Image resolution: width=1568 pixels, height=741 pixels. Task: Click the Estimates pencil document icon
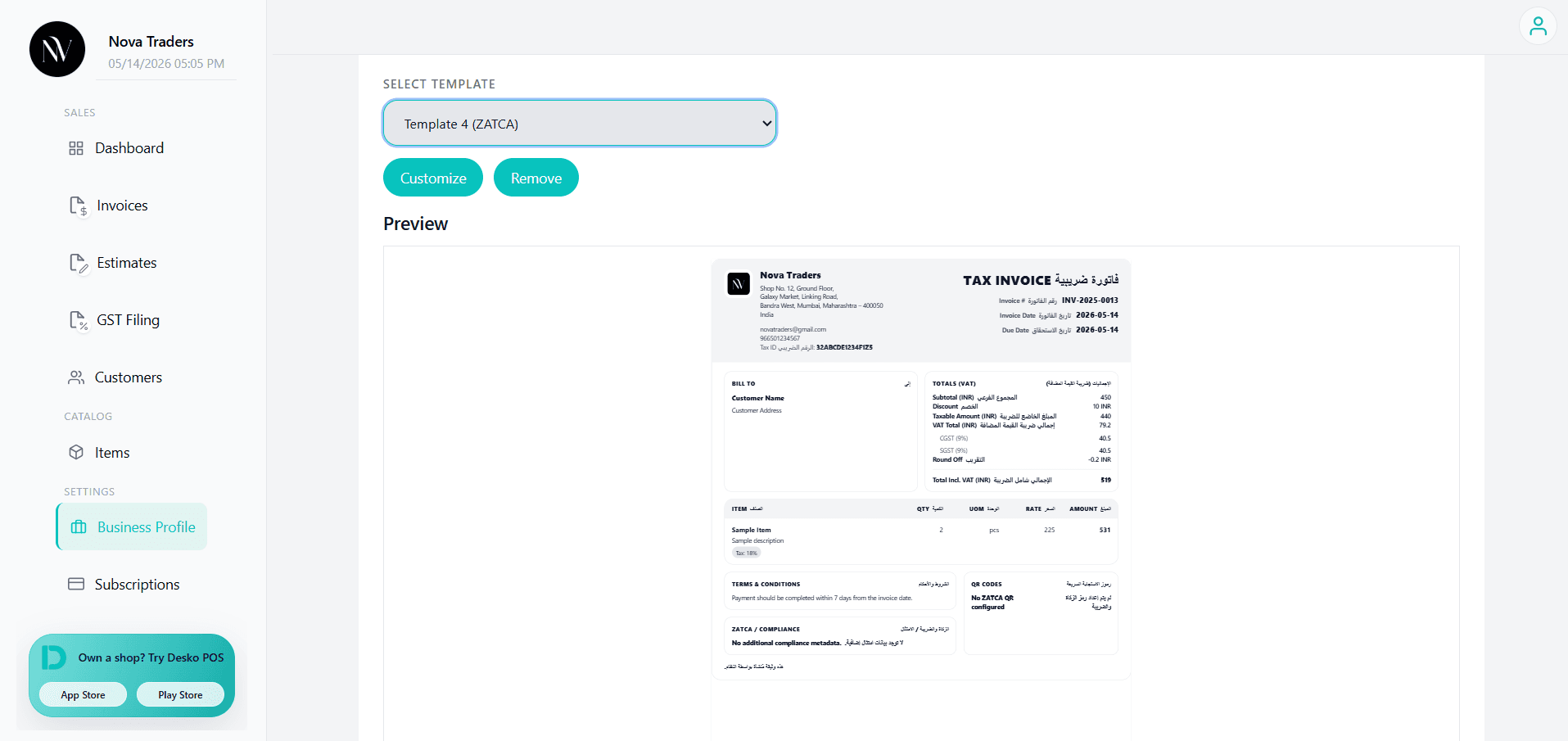pyautogui.click(x=78, y=263)
